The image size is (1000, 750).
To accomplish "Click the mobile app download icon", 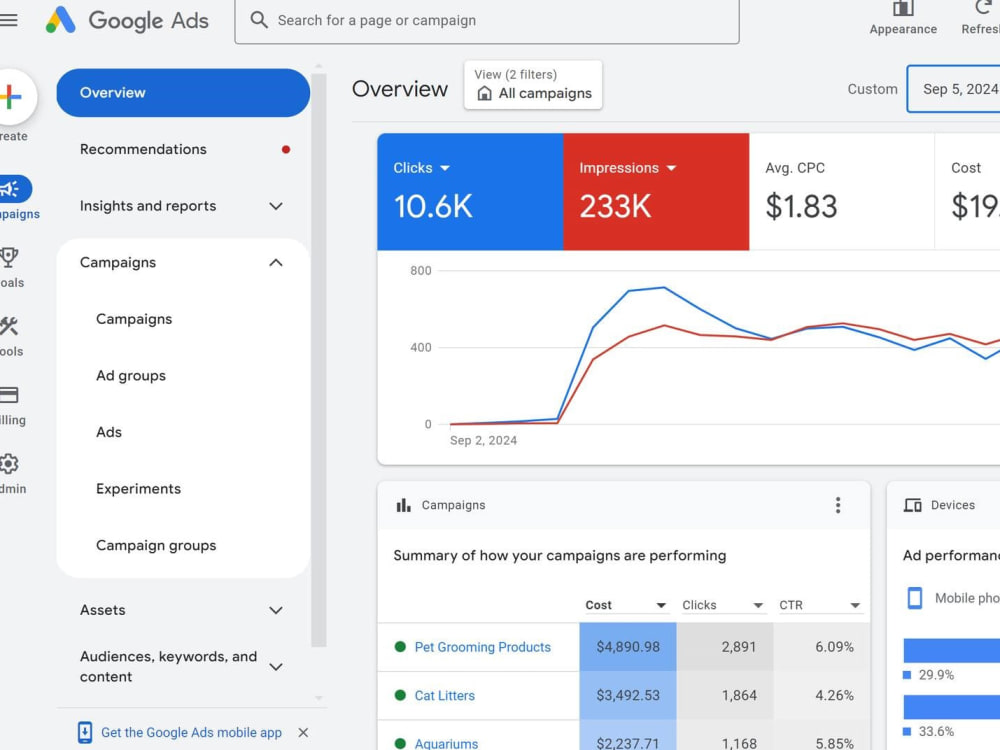I will (x=84, y=732).
